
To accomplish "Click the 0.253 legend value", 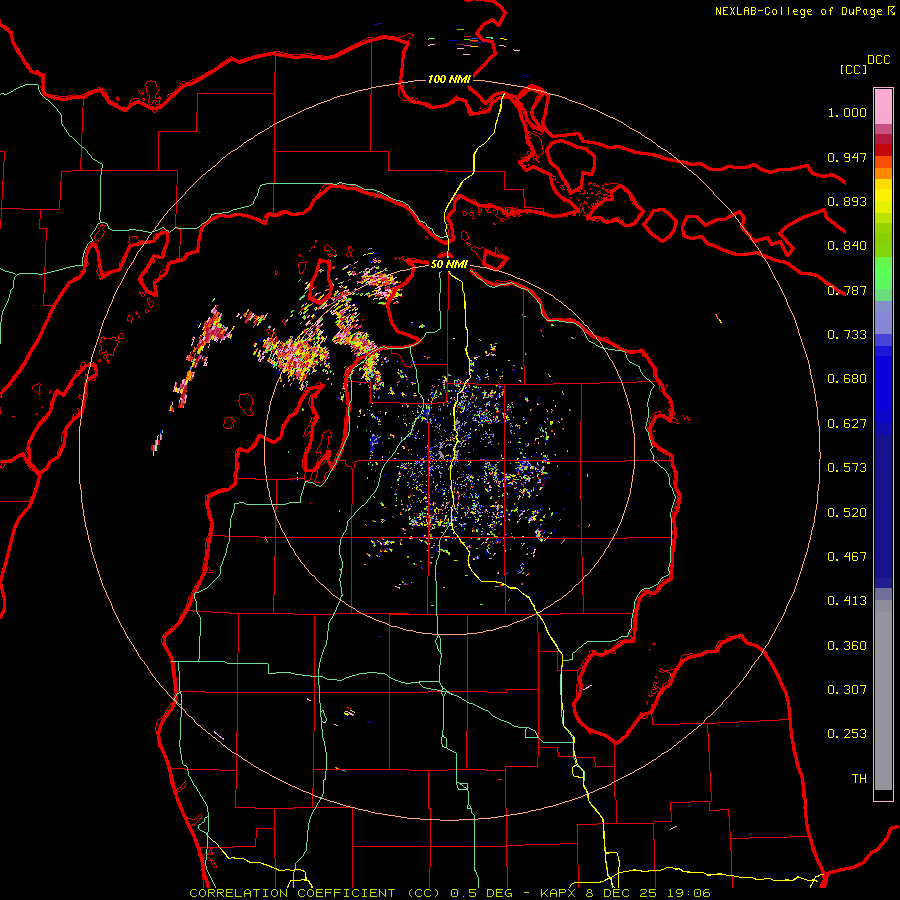I will pyautogui.click(x=847, y=734).
